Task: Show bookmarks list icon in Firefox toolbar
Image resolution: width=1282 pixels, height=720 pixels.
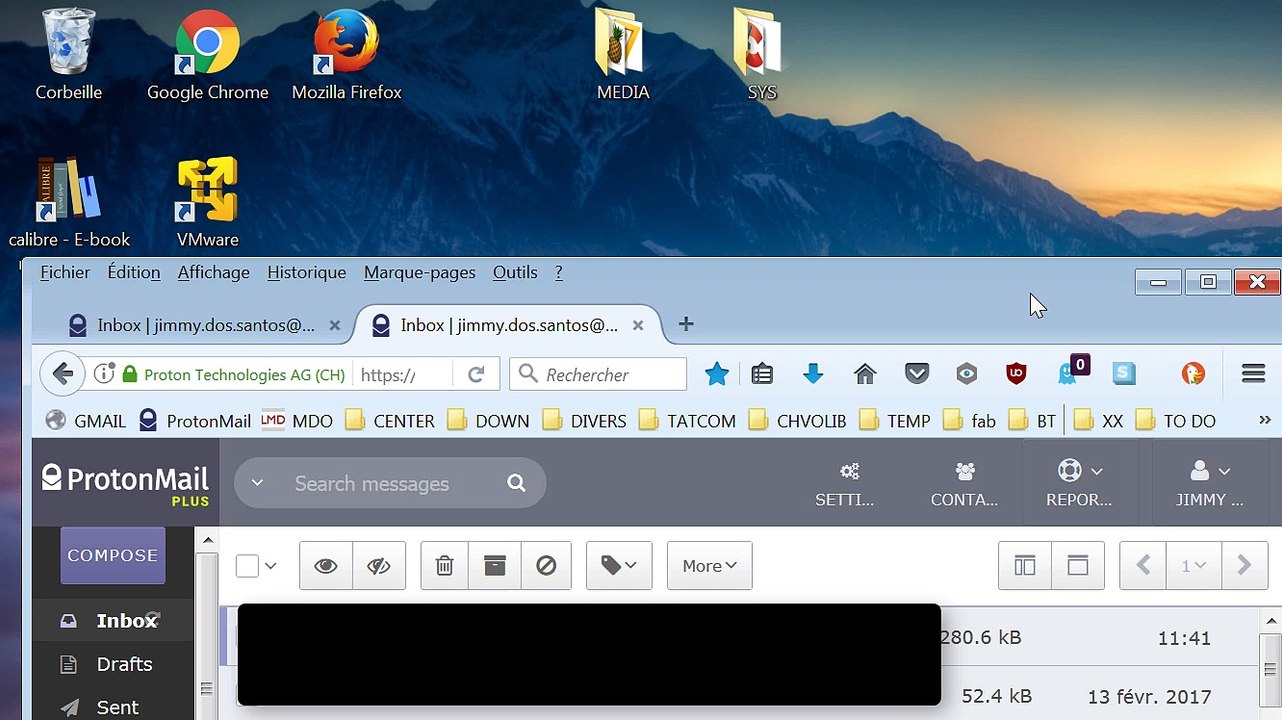Action: (x=763, y=374)
